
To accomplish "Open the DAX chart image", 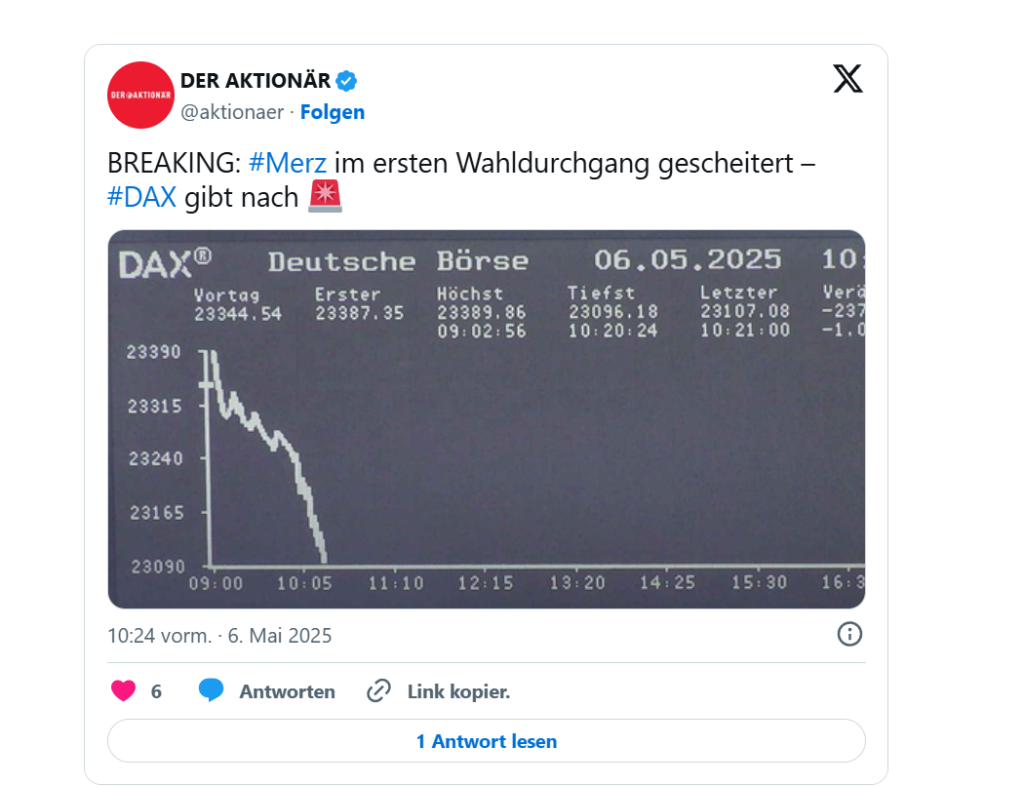I will click(487, 419).
